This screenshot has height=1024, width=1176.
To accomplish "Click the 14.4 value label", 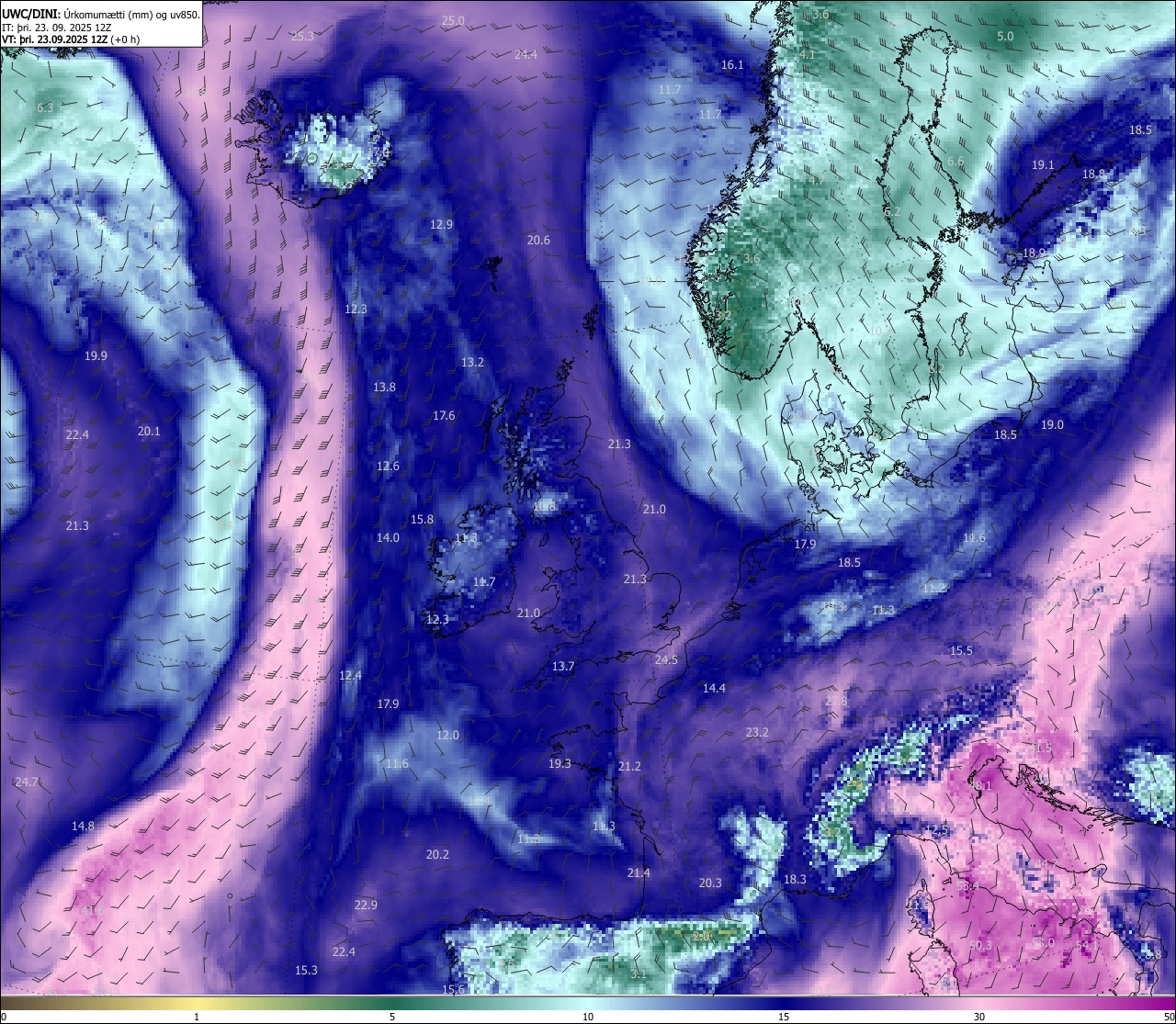I will 714,688.
